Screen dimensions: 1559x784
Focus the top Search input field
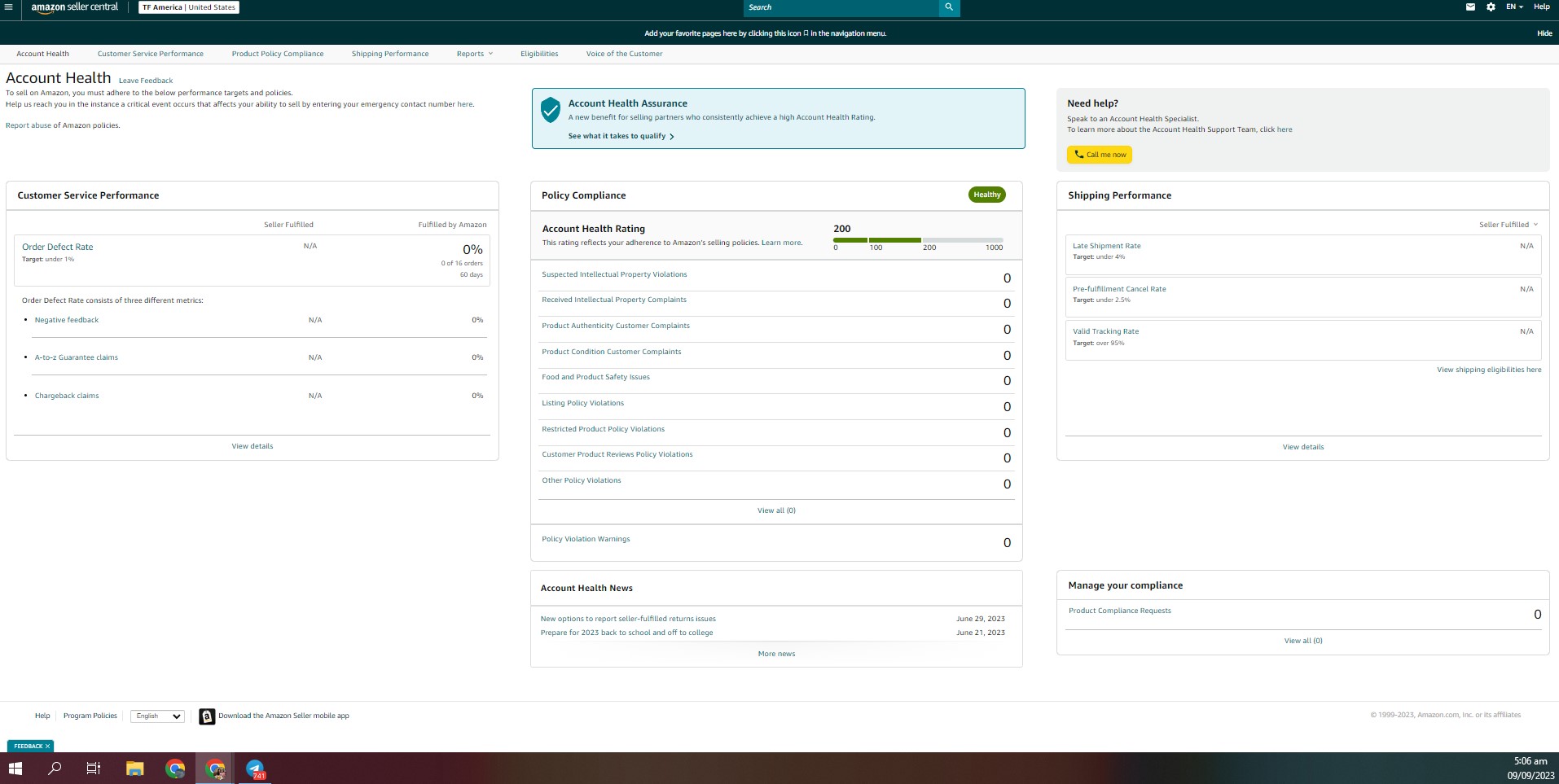pos(841,7)
